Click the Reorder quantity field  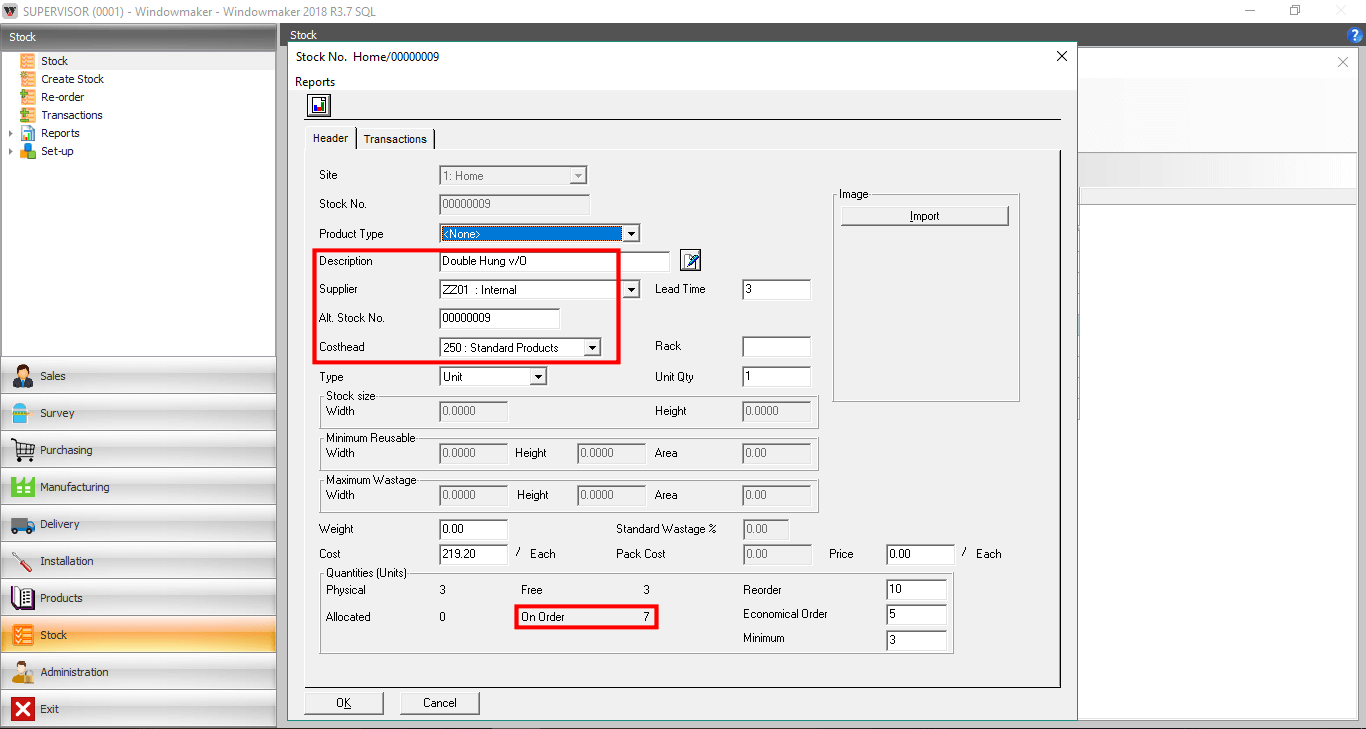(x=915, y=590)
